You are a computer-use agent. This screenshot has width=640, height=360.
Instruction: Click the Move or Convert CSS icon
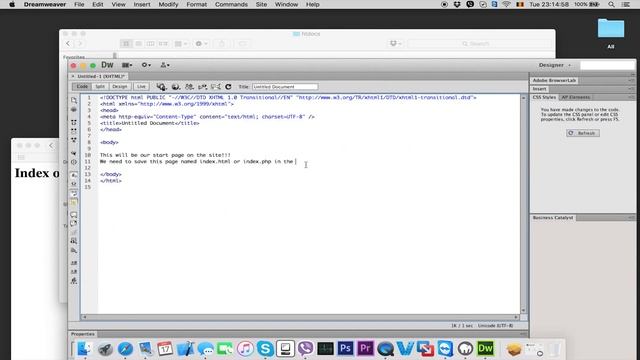pos(74,250)
